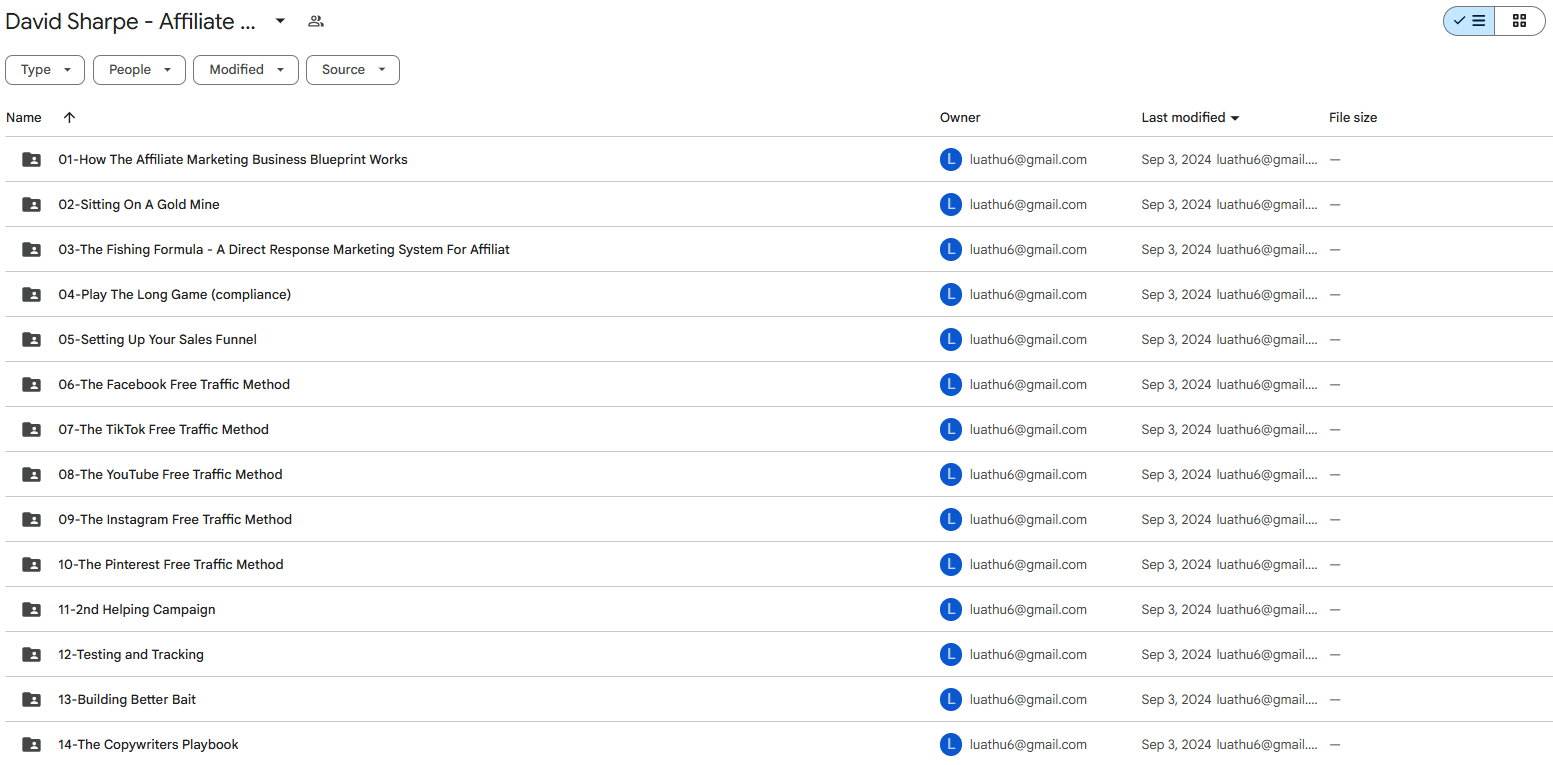Click folder icon for 13-Building Better Bait

(32, 700)
